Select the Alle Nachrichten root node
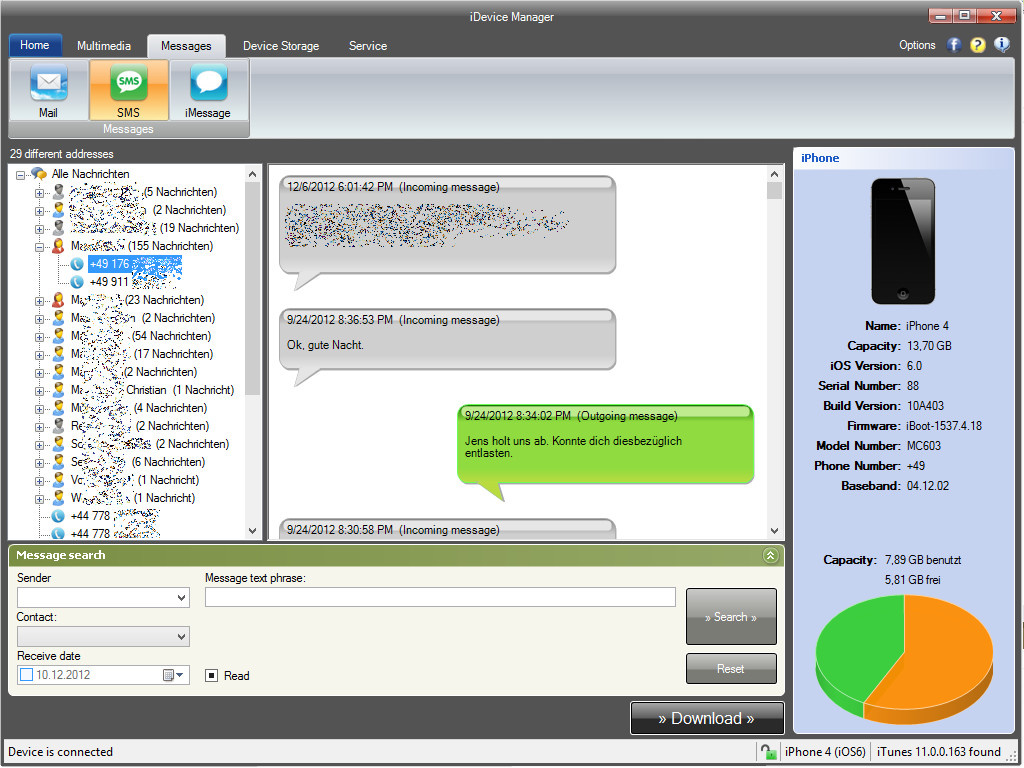Screen dimensions: 1024x768 coord(90,174)
